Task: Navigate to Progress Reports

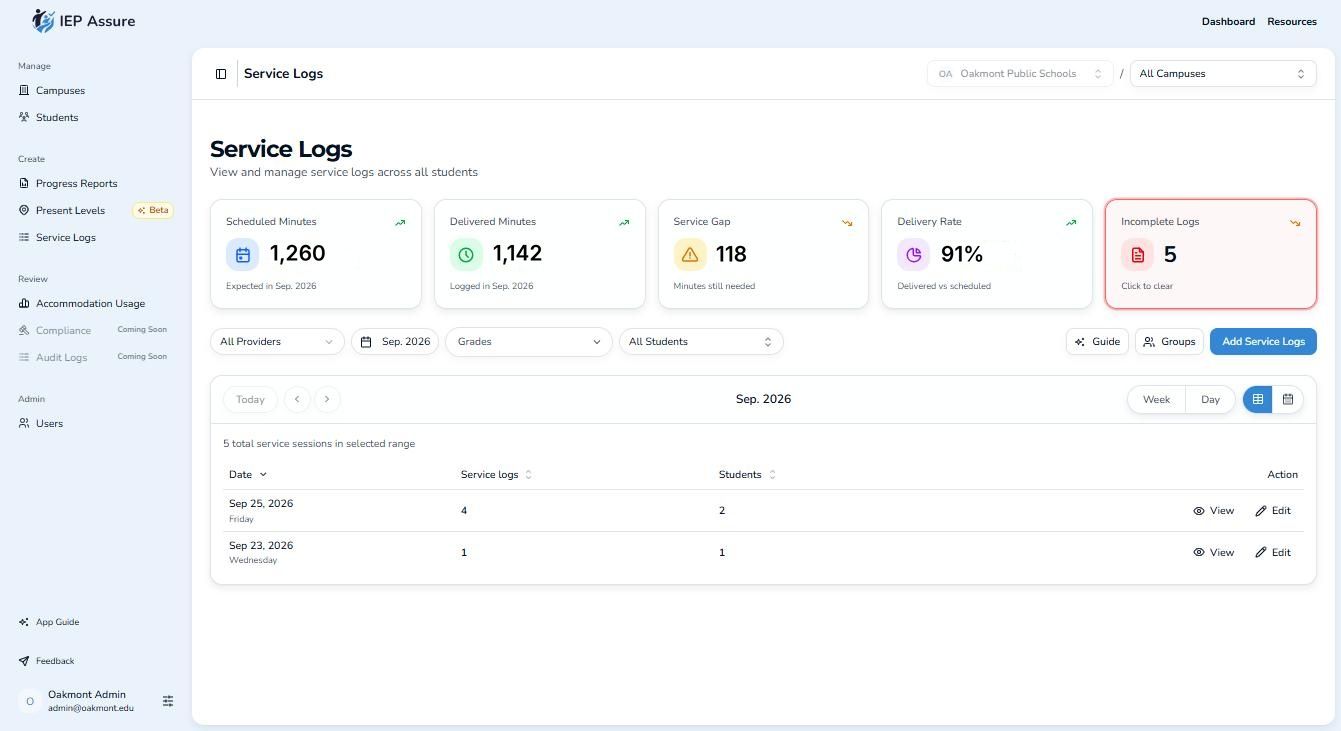Action: click(76, 184)
